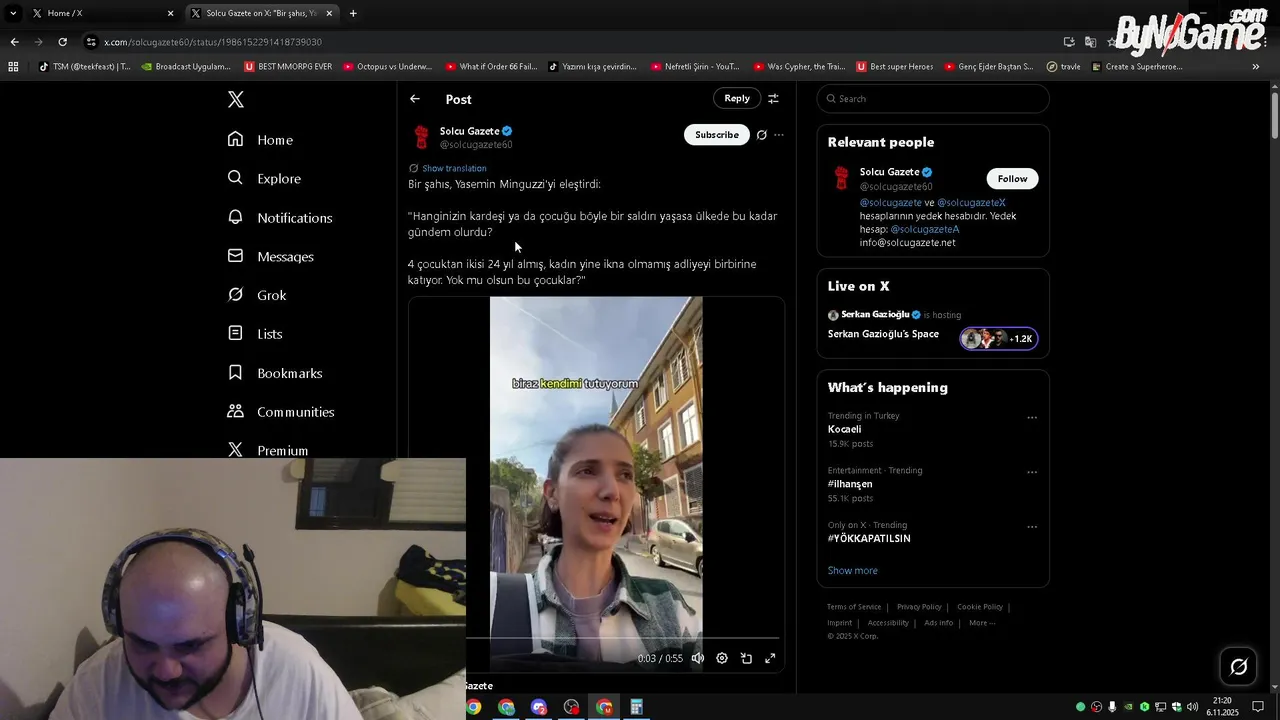Click the taskbar volume icon
The height and width of the screenshot is (720, 1280).
point(1192,707)
